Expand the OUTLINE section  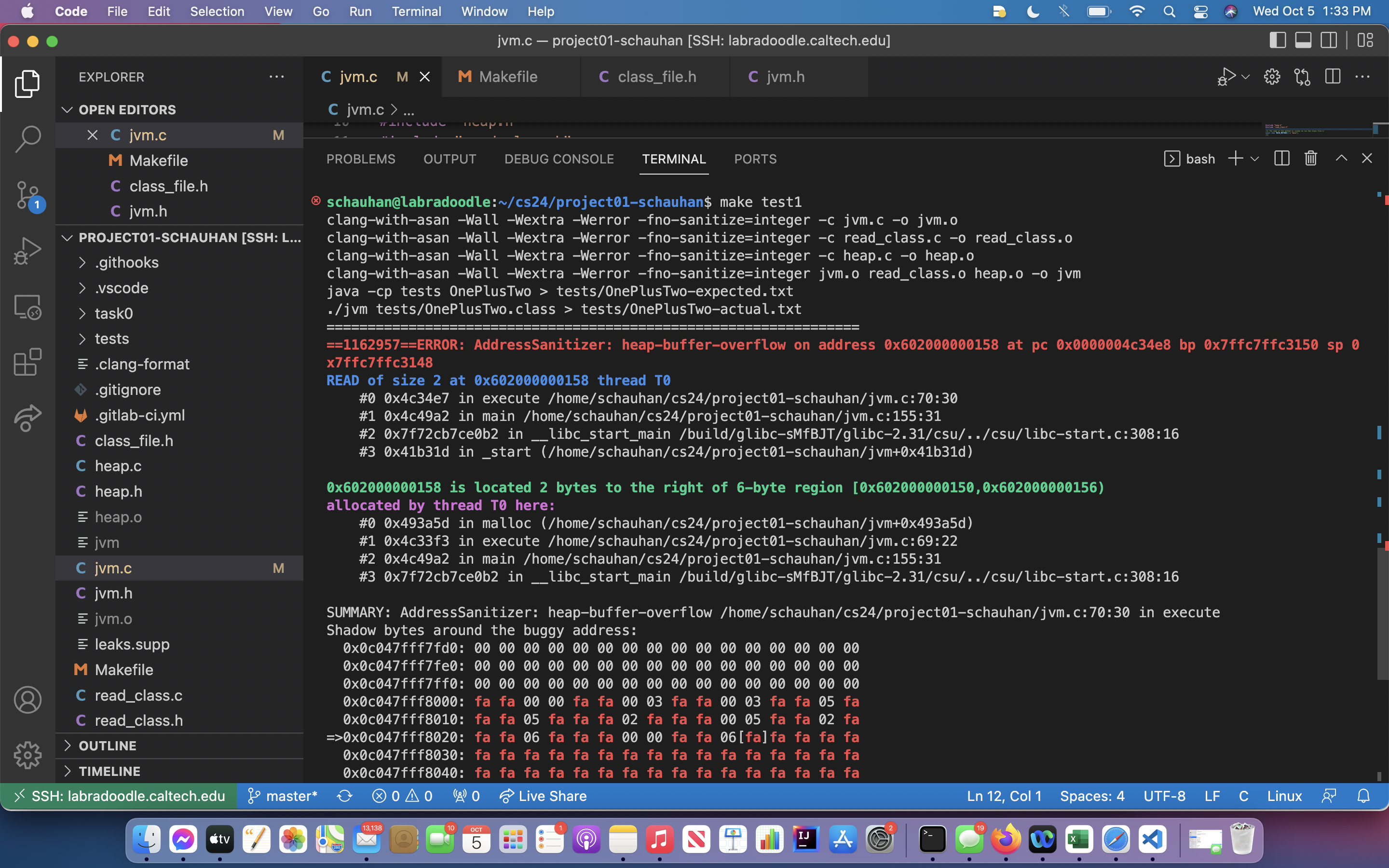click(x=108, y=746)
